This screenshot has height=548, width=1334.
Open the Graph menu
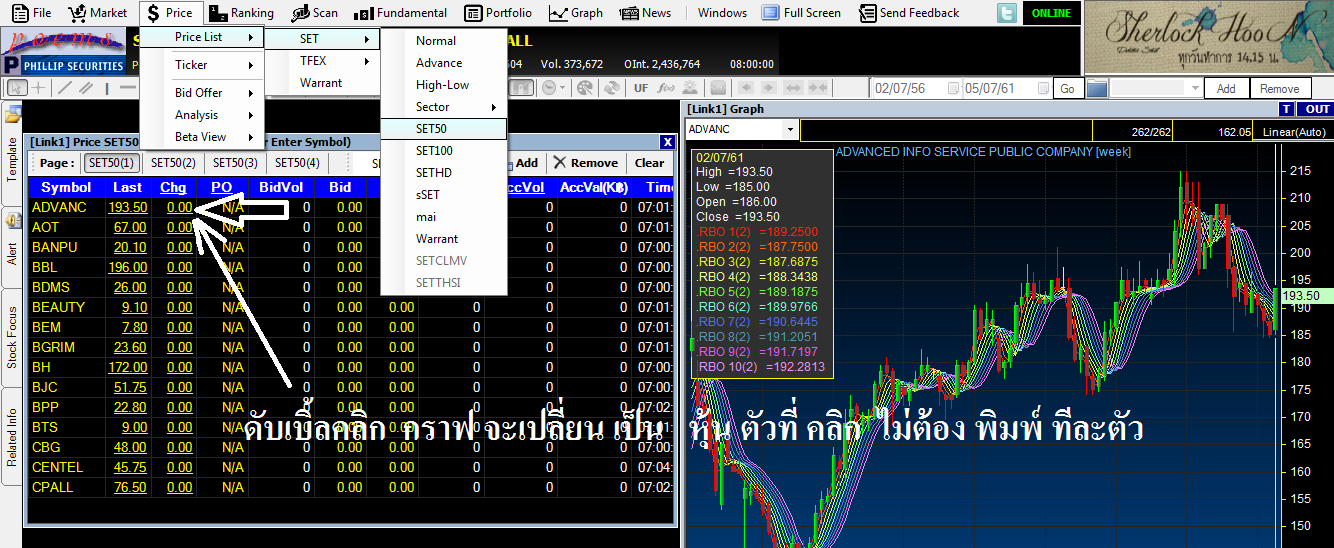click(576, 13)
